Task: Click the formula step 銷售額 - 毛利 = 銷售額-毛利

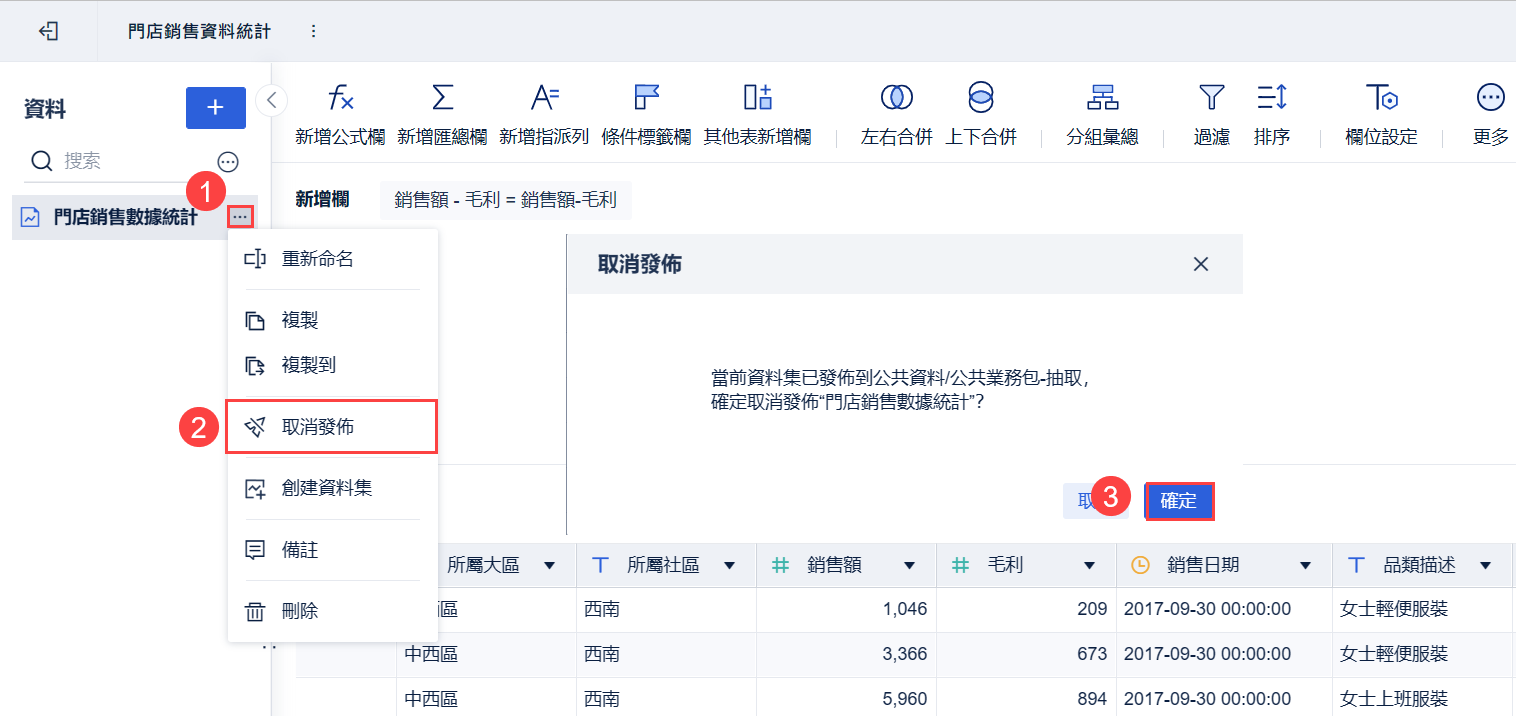Action: pos(506,200)
